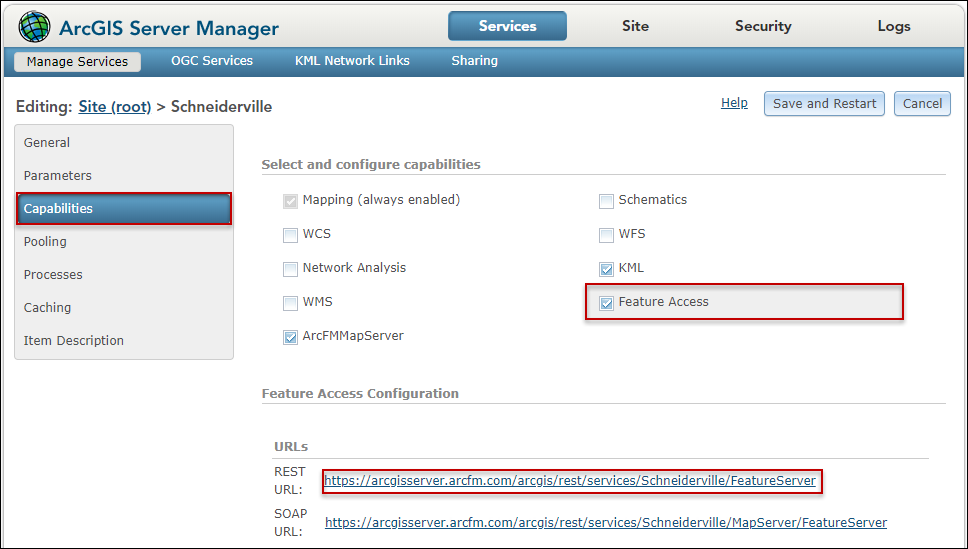Switch to the Sharing sub-tab

(474, 61)
